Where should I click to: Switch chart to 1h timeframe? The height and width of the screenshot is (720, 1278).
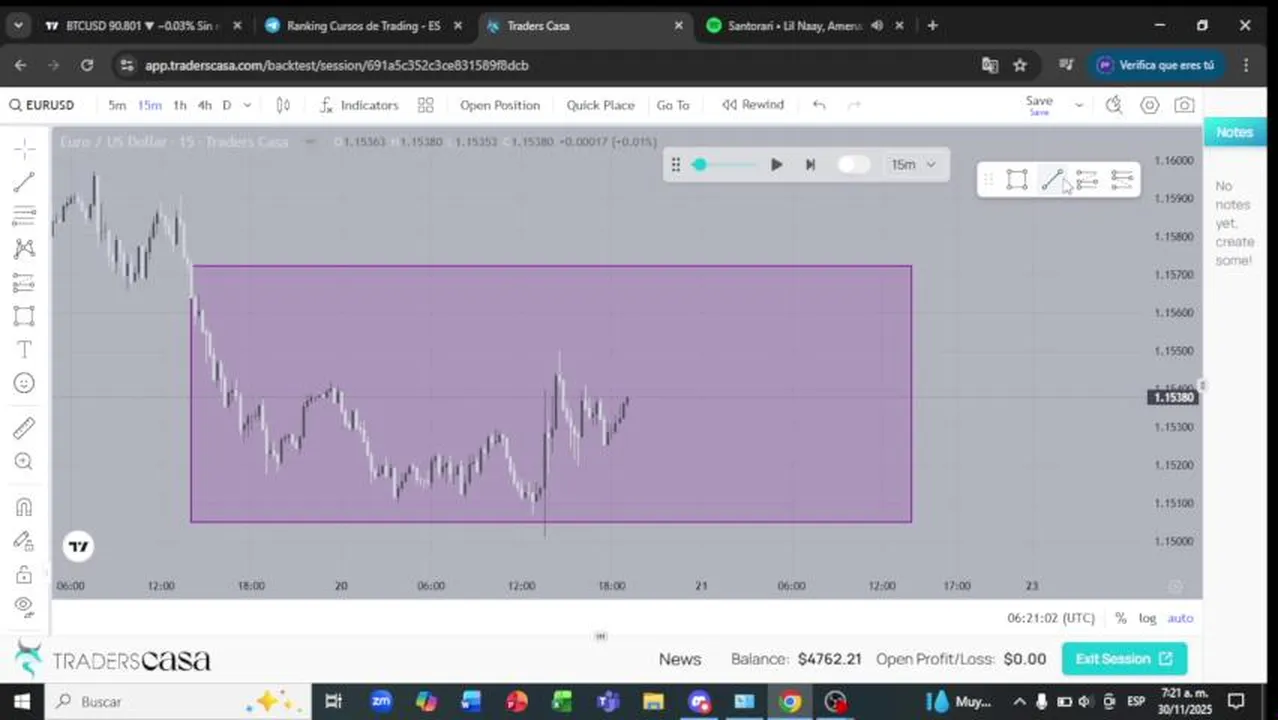point(180,105)
